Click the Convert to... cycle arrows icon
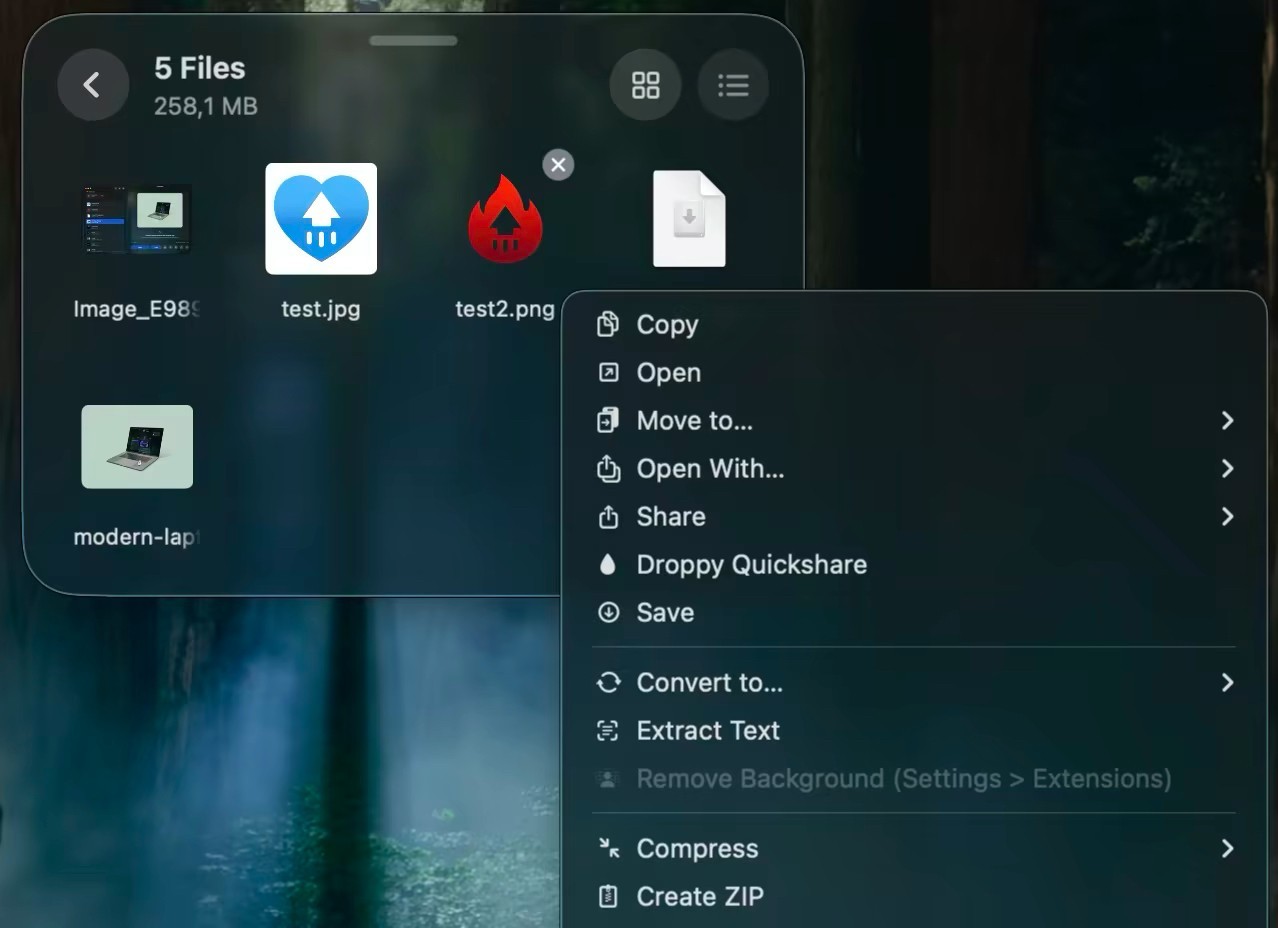The image size is (1278, 928). [608, 683]
